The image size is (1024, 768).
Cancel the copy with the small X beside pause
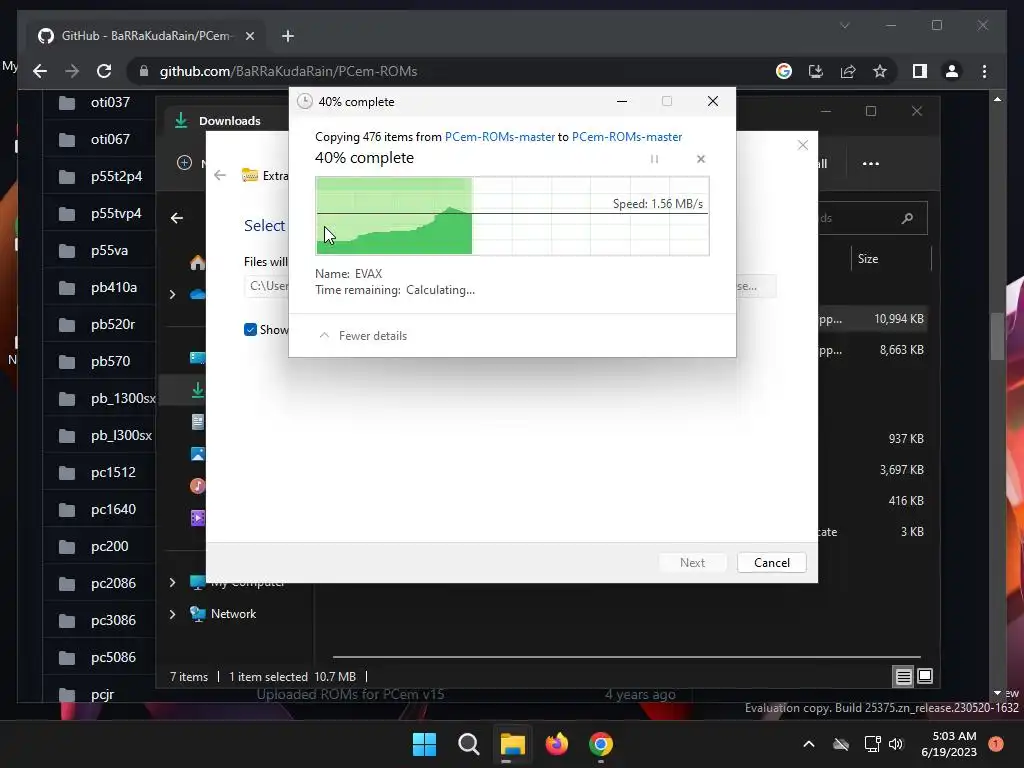701,159
